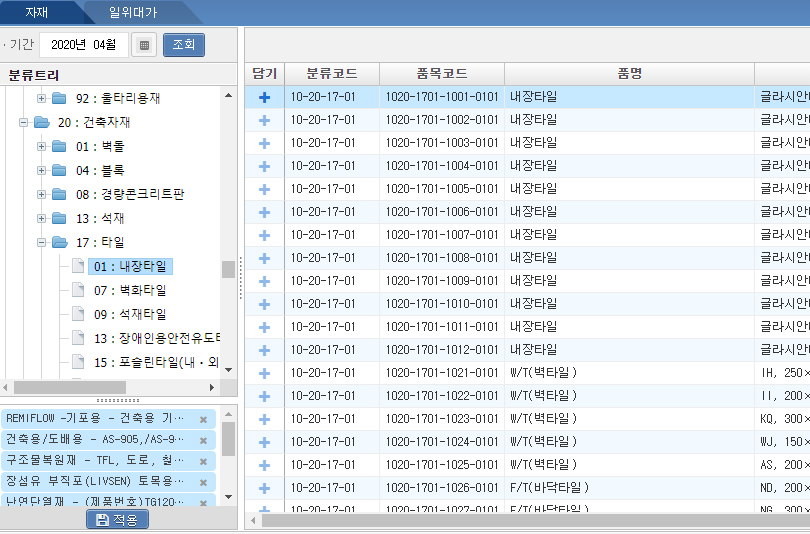Select the 20 : 건축자재 folder label
The image size is (810, 534).
pyautogui.click(x=94, y=122)
